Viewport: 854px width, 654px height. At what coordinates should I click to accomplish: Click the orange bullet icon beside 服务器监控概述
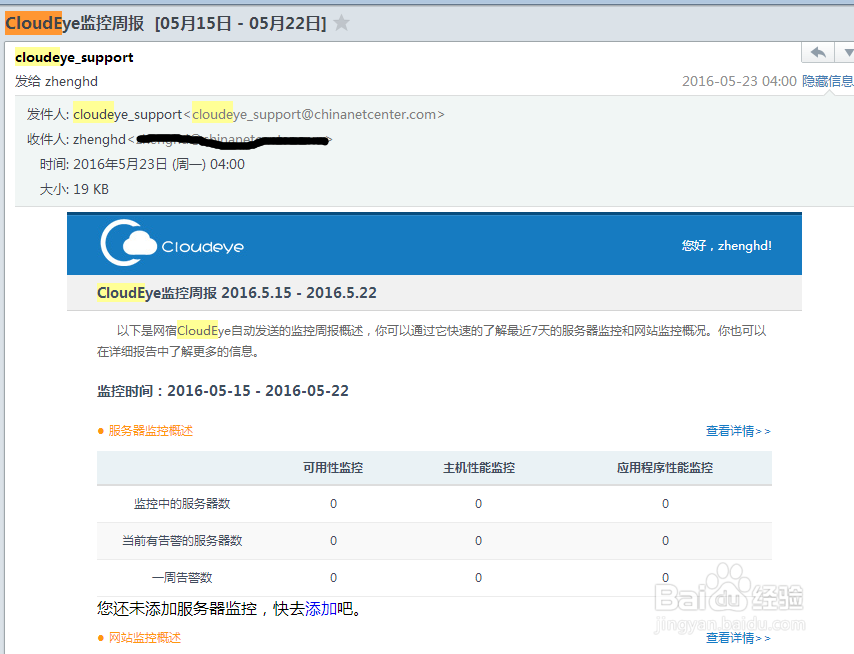pyautogui.click(x=102, y=430)
